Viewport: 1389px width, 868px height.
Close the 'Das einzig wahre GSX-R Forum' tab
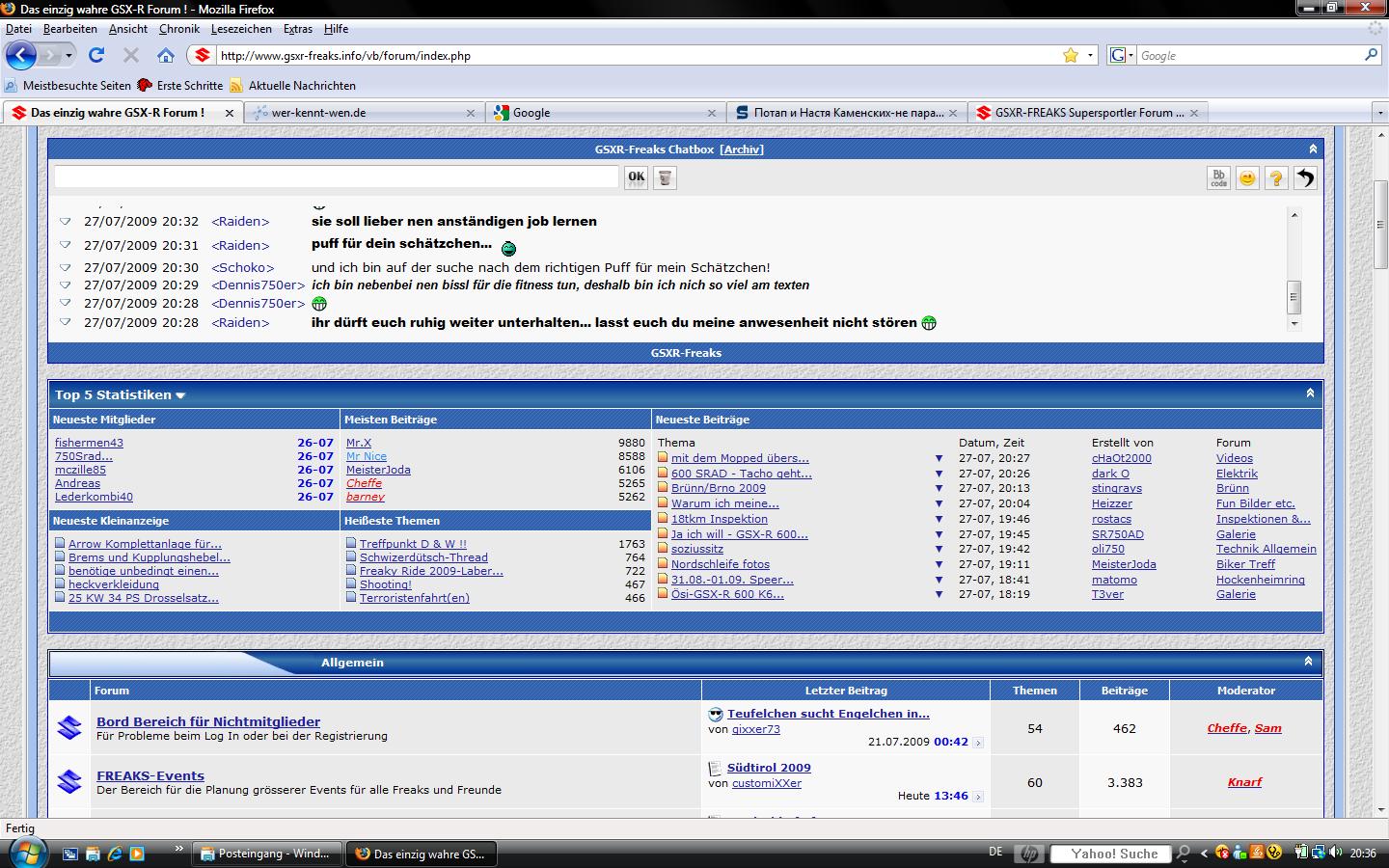(229, 113)
